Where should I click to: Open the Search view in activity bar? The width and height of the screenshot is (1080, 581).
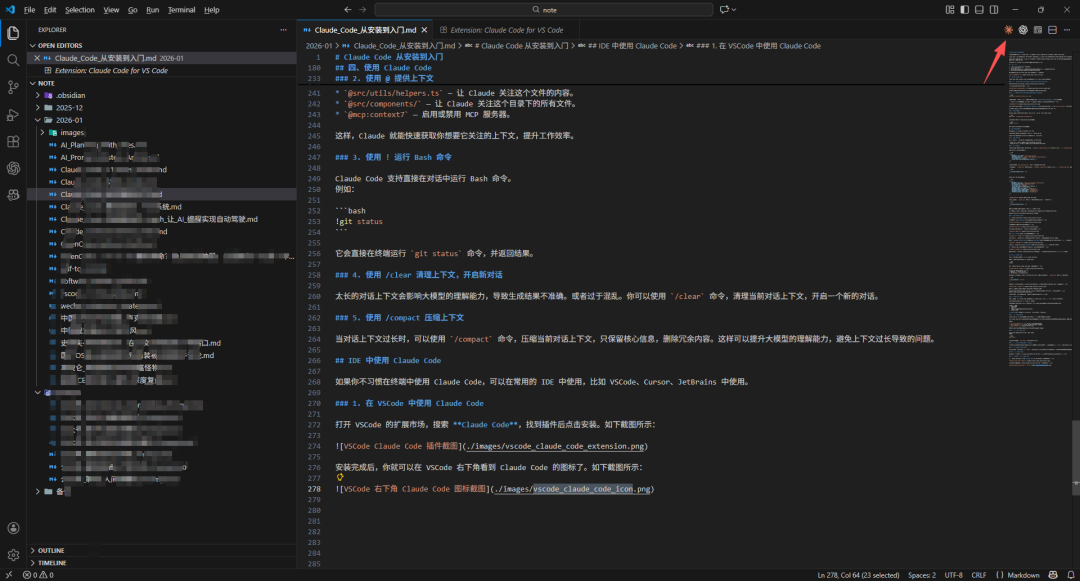point(13,60)
